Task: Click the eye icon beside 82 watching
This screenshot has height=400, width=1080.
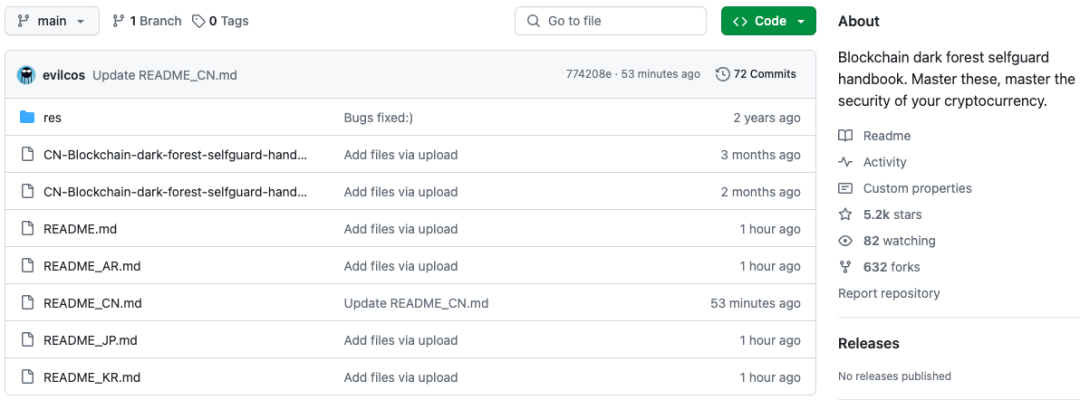Action: [x=845, y=241]
